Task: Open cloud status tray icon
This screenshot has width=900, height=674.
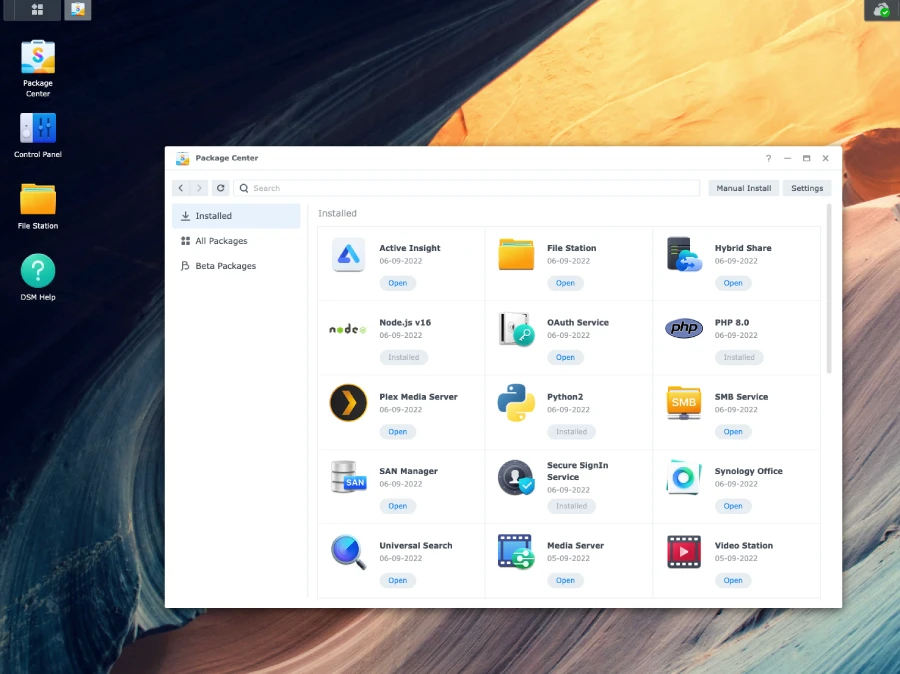Action: click(x=882, y=10)
